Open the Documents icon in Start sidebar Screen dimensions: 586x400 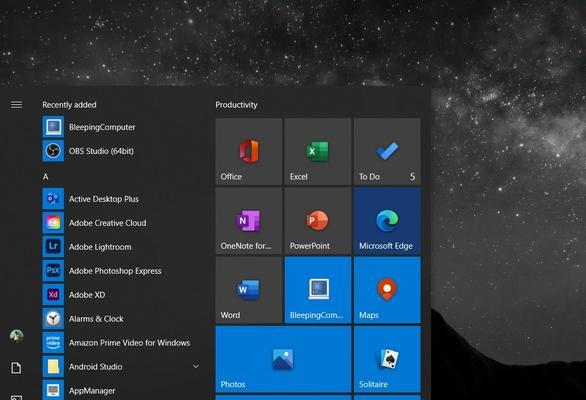[16, 368]
